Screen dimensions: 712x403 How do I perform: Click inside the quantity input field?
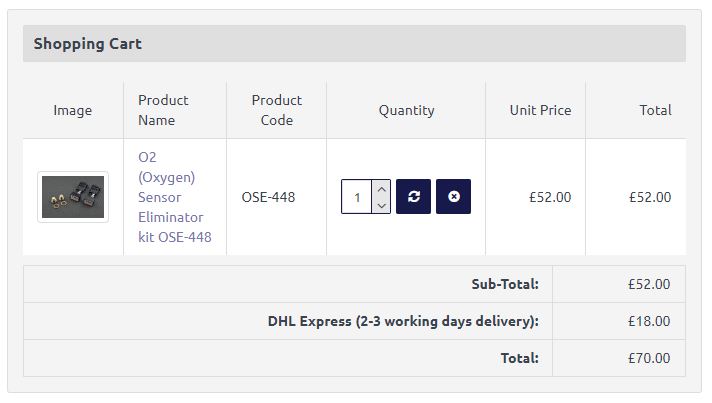[357, 197]
